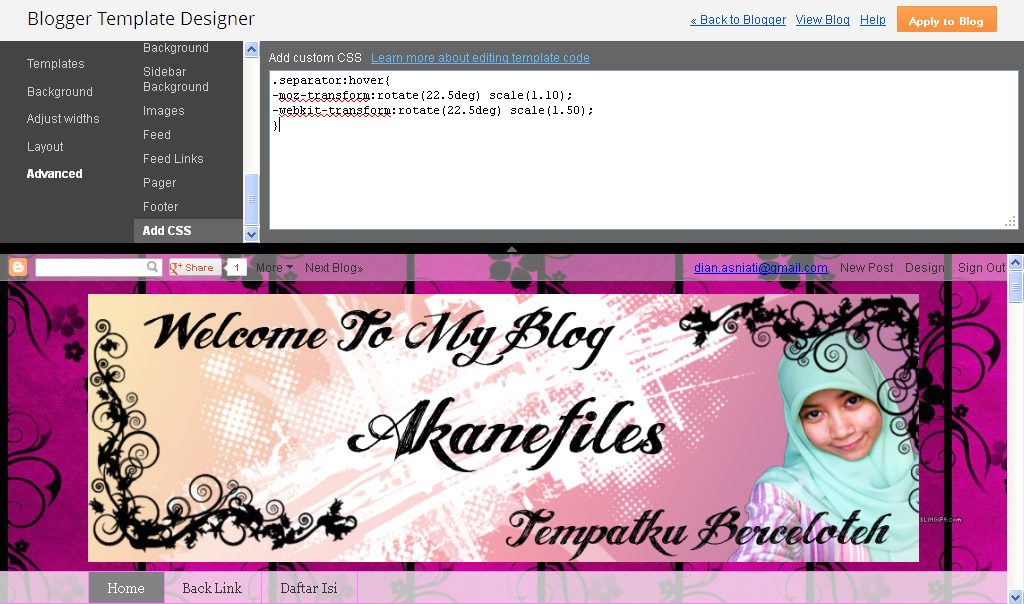Screen dimensions: 1024x604
Task: Click the orange Blogger logo icon
Action: coord(18,267)
